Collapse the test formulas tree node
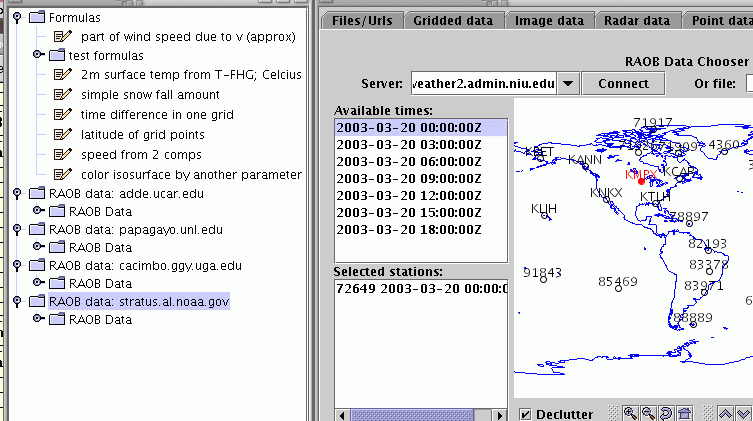This screenshot has height=421, width=753. click(39, 55)
